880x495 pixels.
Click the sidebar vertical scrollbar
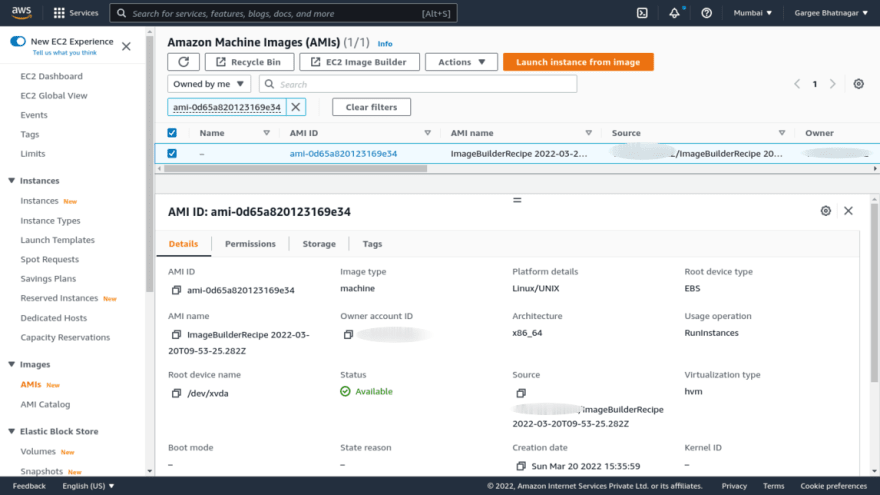point(149,163)
